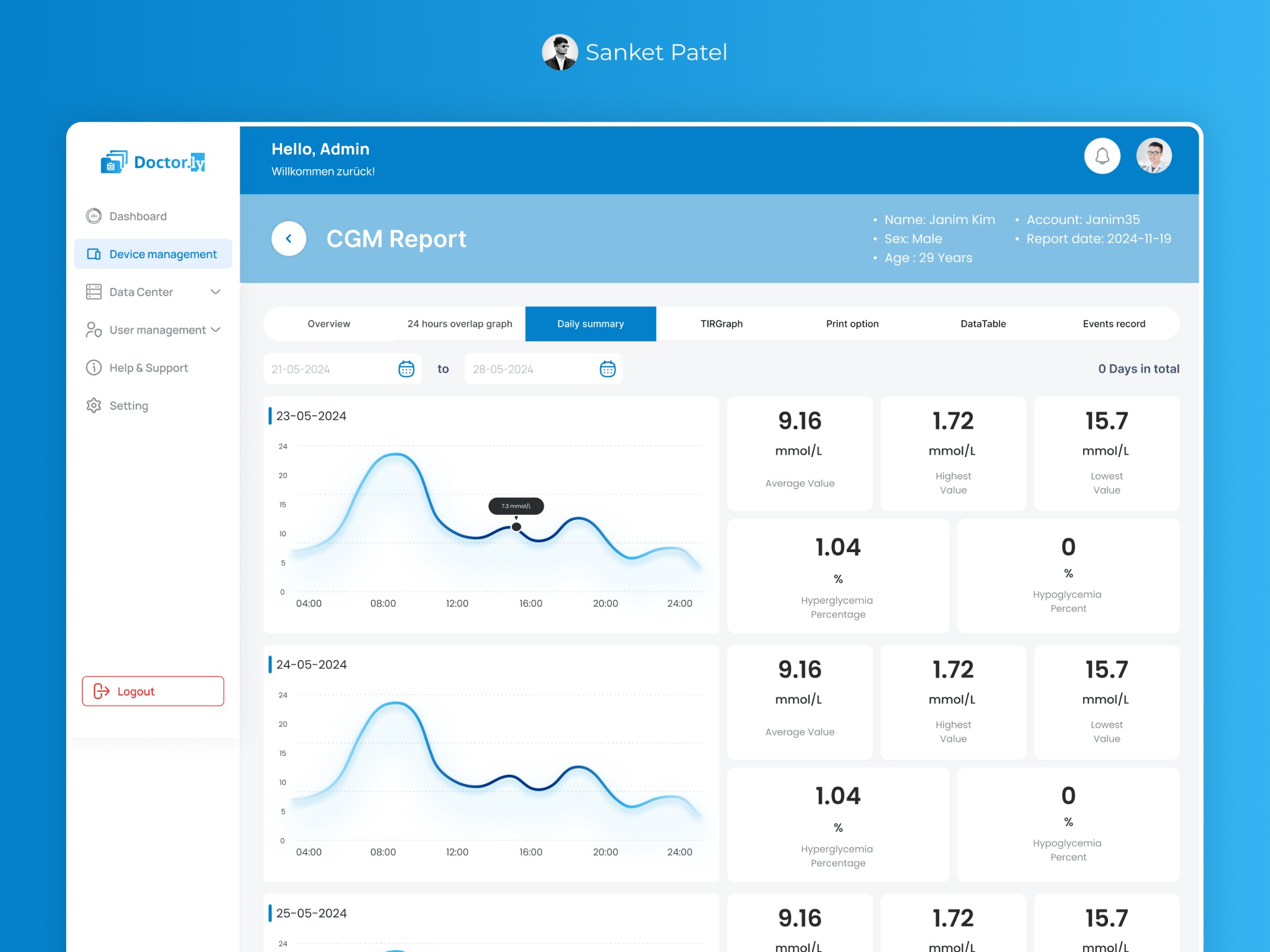Open calendar for the start date
The height and width of the screenshot is (952, 1270).
(406, 369)
